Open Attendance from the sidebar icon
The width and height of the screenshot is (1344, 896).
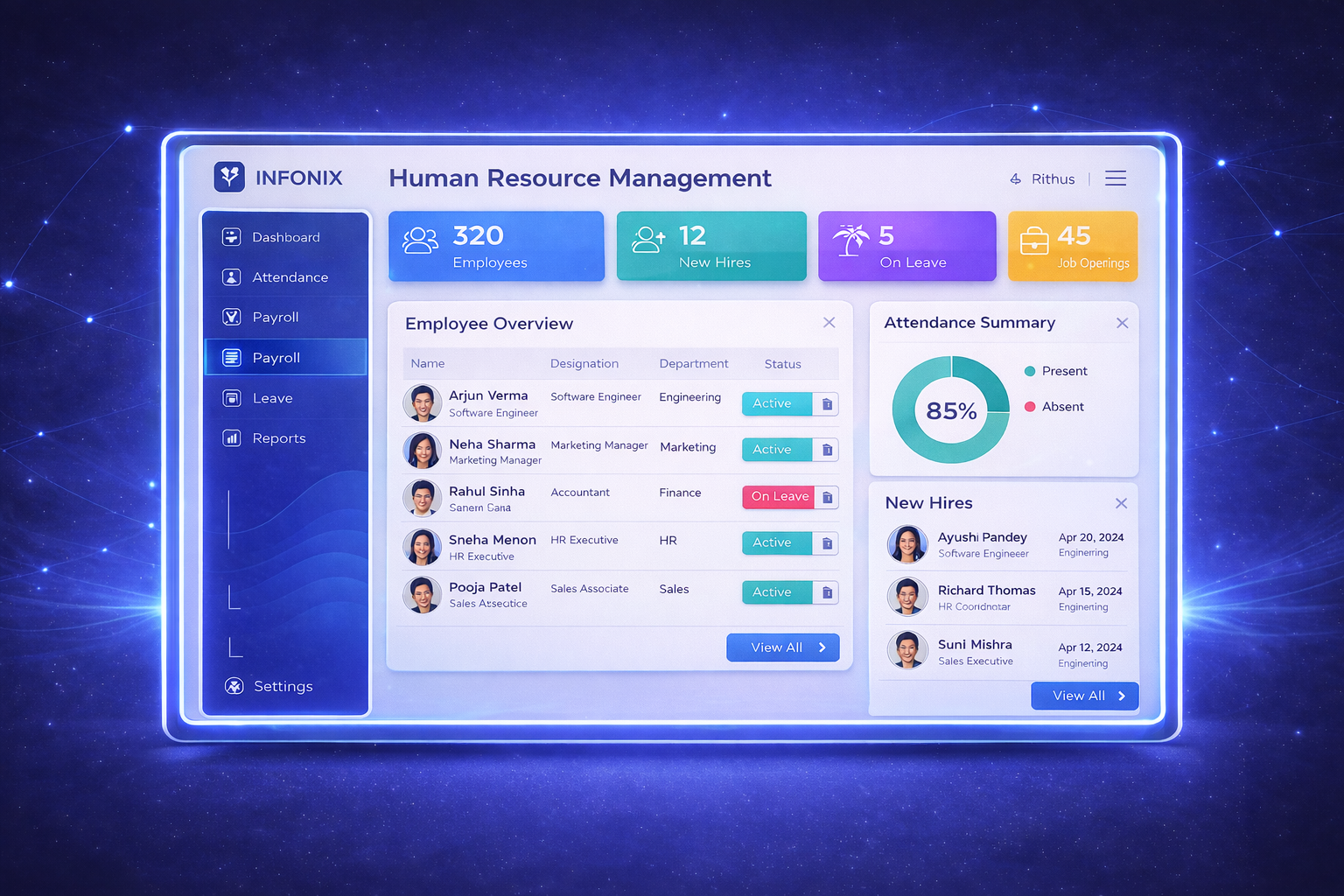point(230,276)
